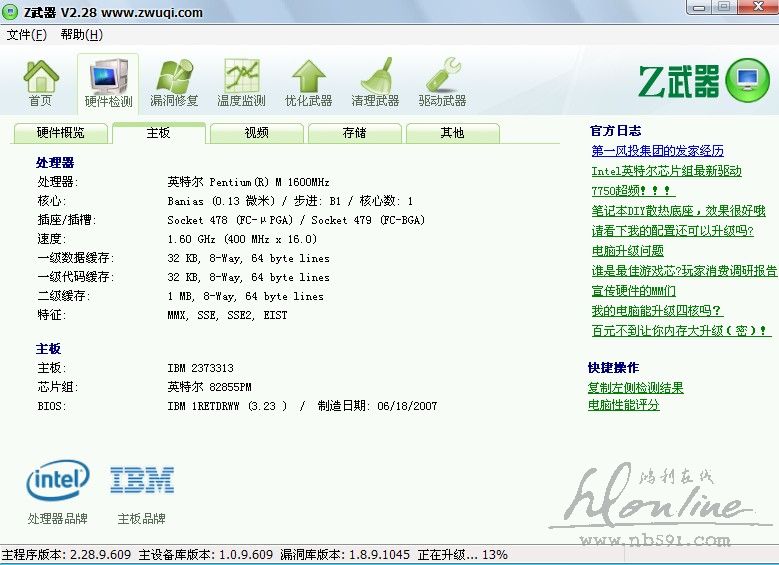Click the 处理器 section heading
This screenshot has width=779, height=565.
click(55, 162)
